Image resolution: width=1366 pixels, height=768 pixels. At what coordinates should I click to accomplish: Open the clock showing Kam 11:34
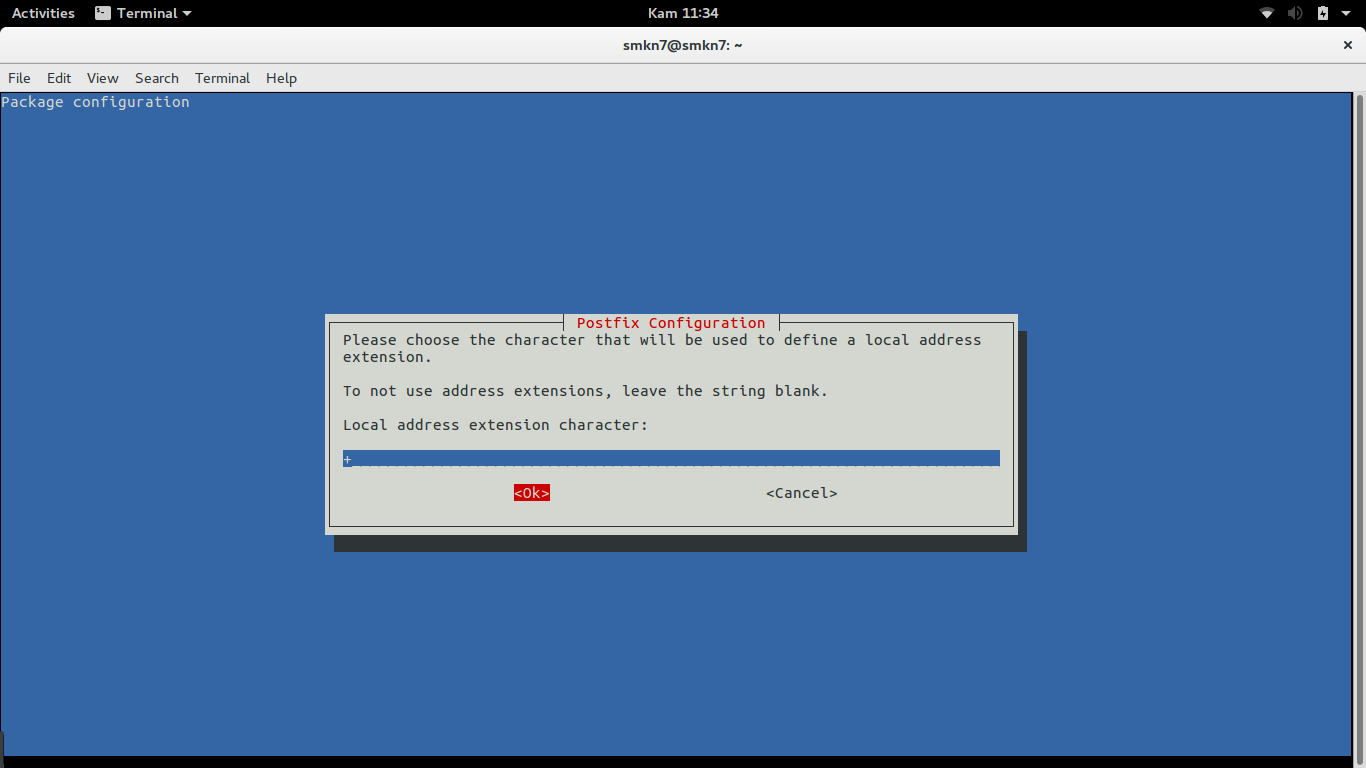tap(683, 13)
